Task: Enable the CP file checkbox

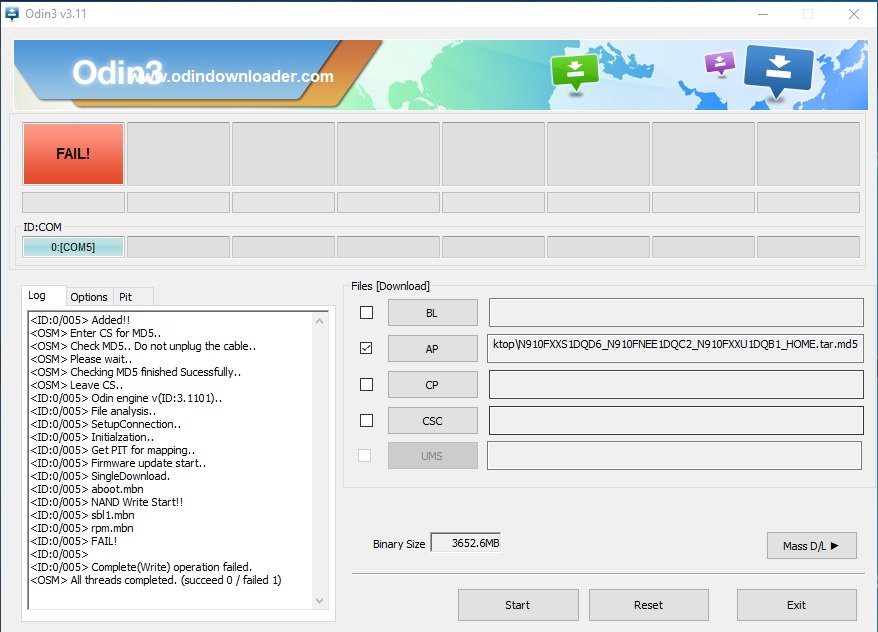Action: [x=366, y=385]
